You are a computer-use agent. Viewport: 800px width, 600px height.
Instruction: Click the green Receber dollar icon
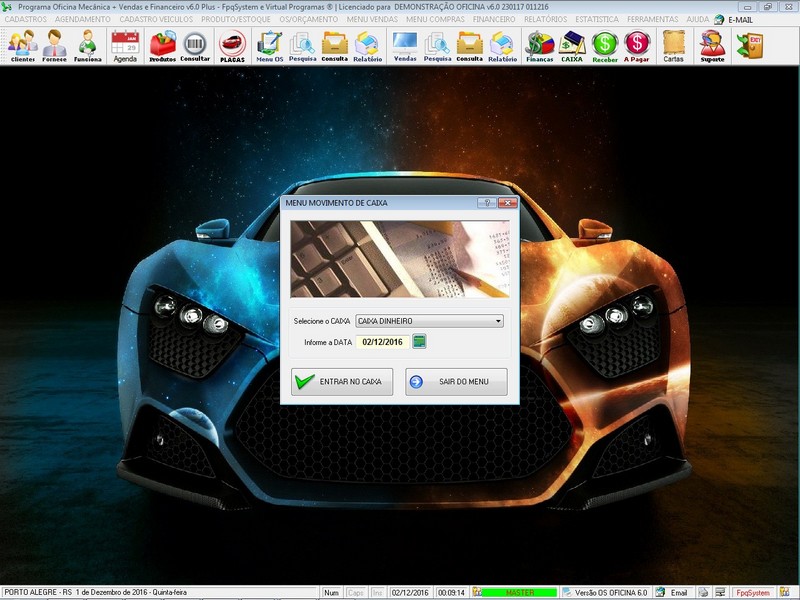[605, 46]
